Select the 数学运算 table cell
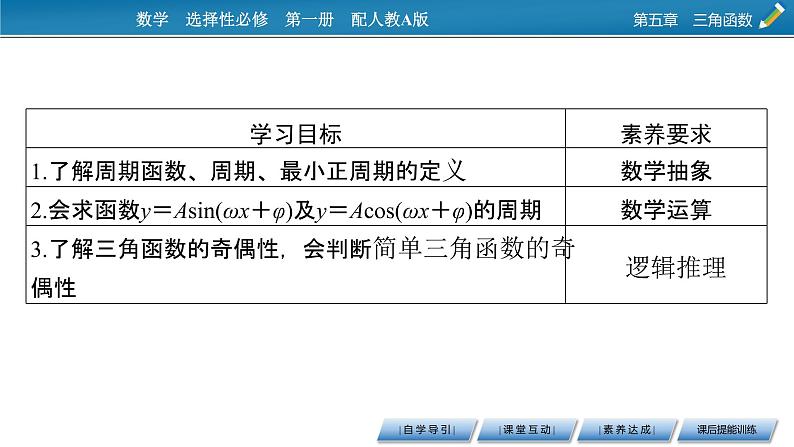 click(x=666, y=210)
